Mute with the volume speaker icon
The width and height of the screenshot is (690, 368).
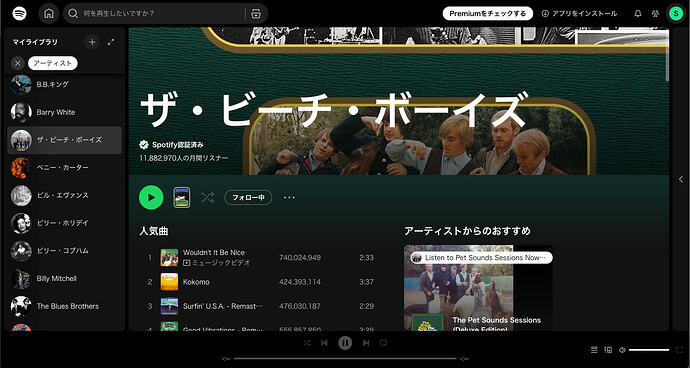(622, 350)
